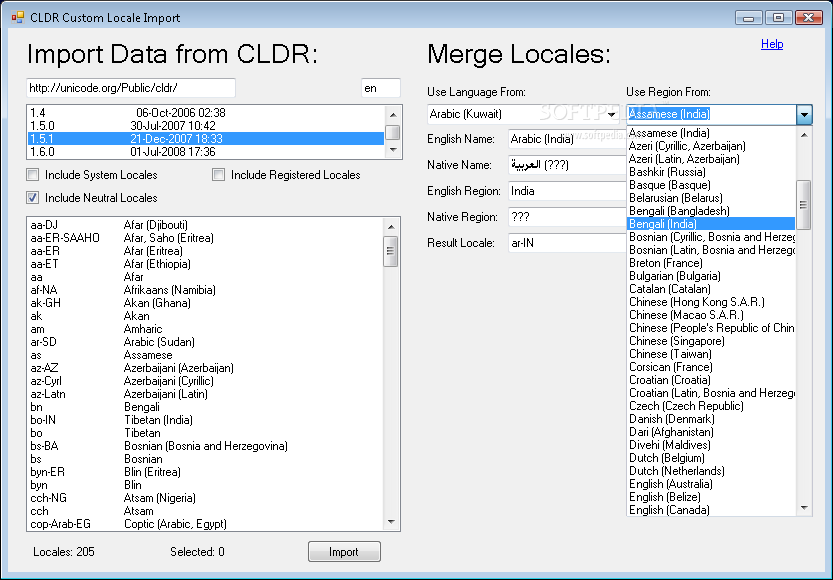Select version 1.5.0 in list

click(206, 125)
